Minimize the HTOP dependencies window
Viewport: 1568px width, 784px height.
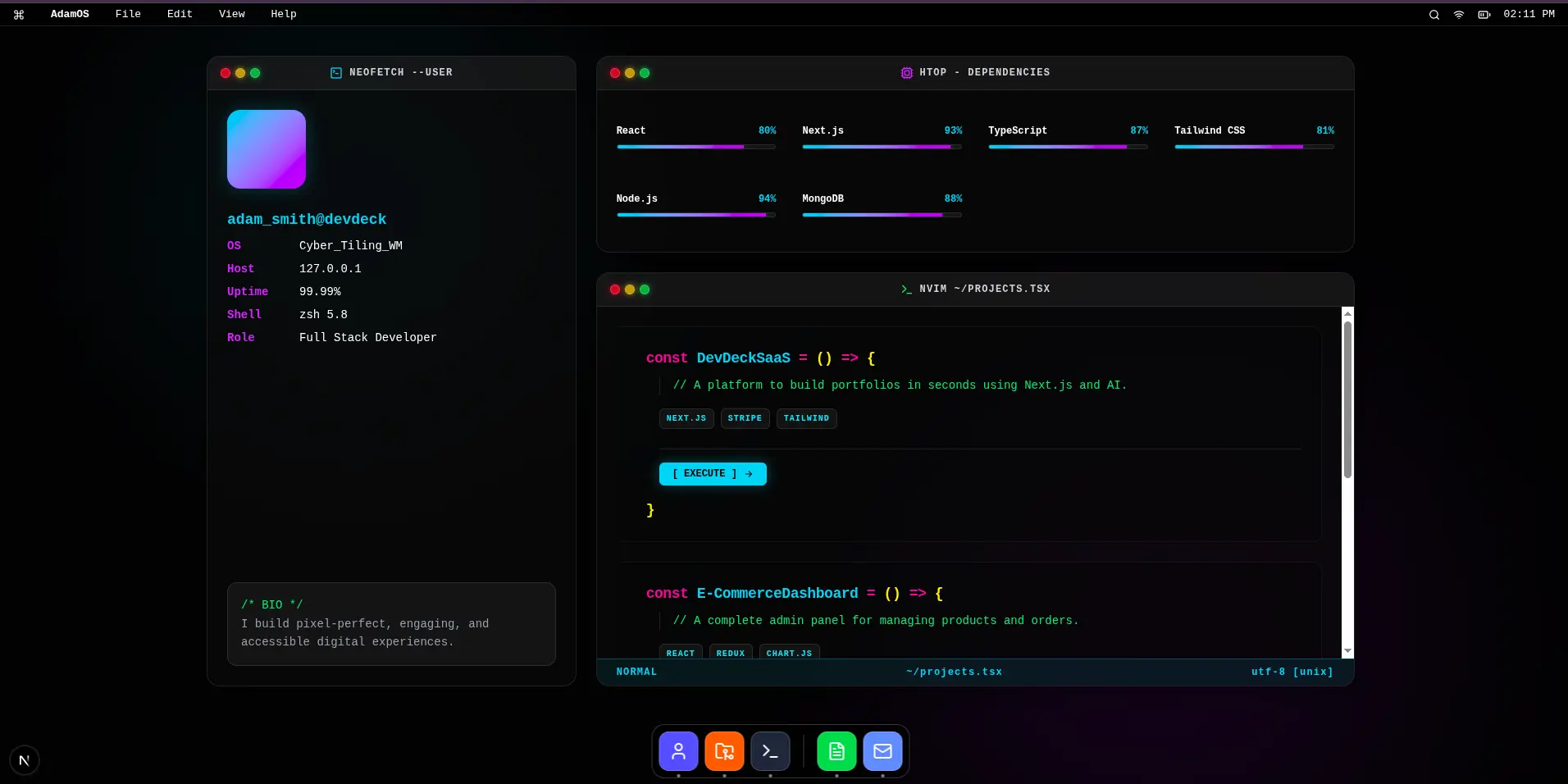pyautogui.click(x=630, y=73)
